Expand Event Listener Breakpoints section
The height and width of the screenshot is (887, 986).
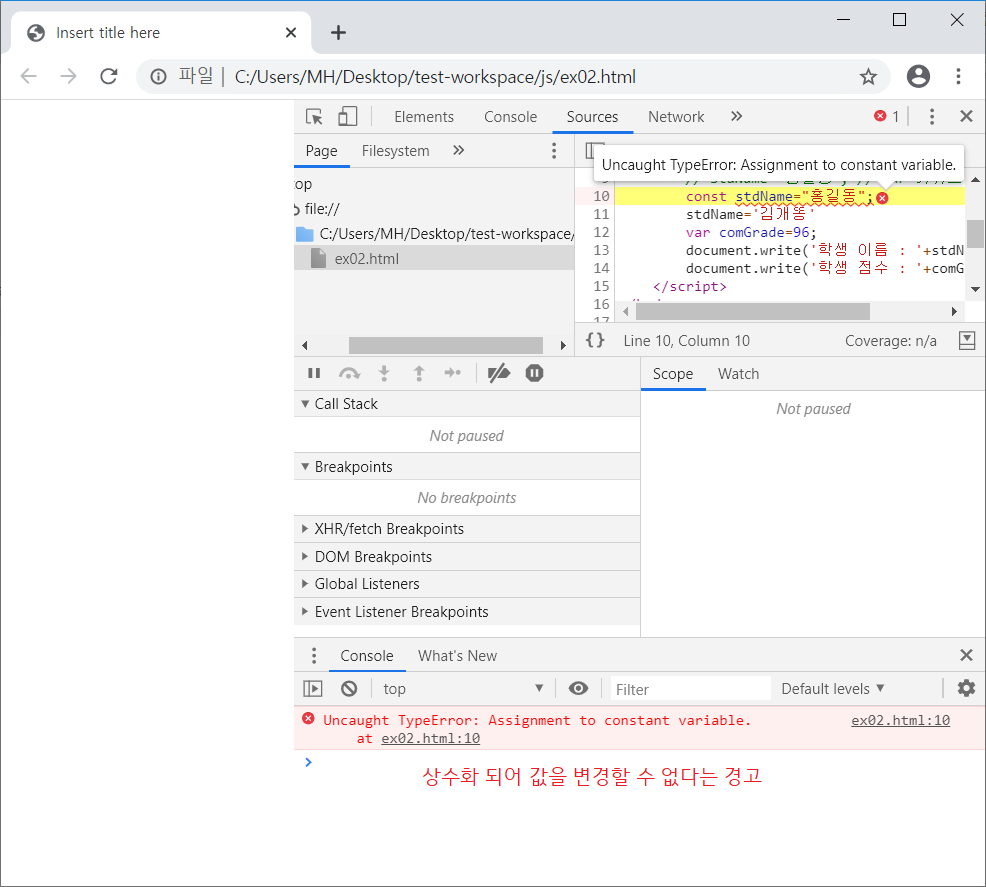tap(467, 612)
